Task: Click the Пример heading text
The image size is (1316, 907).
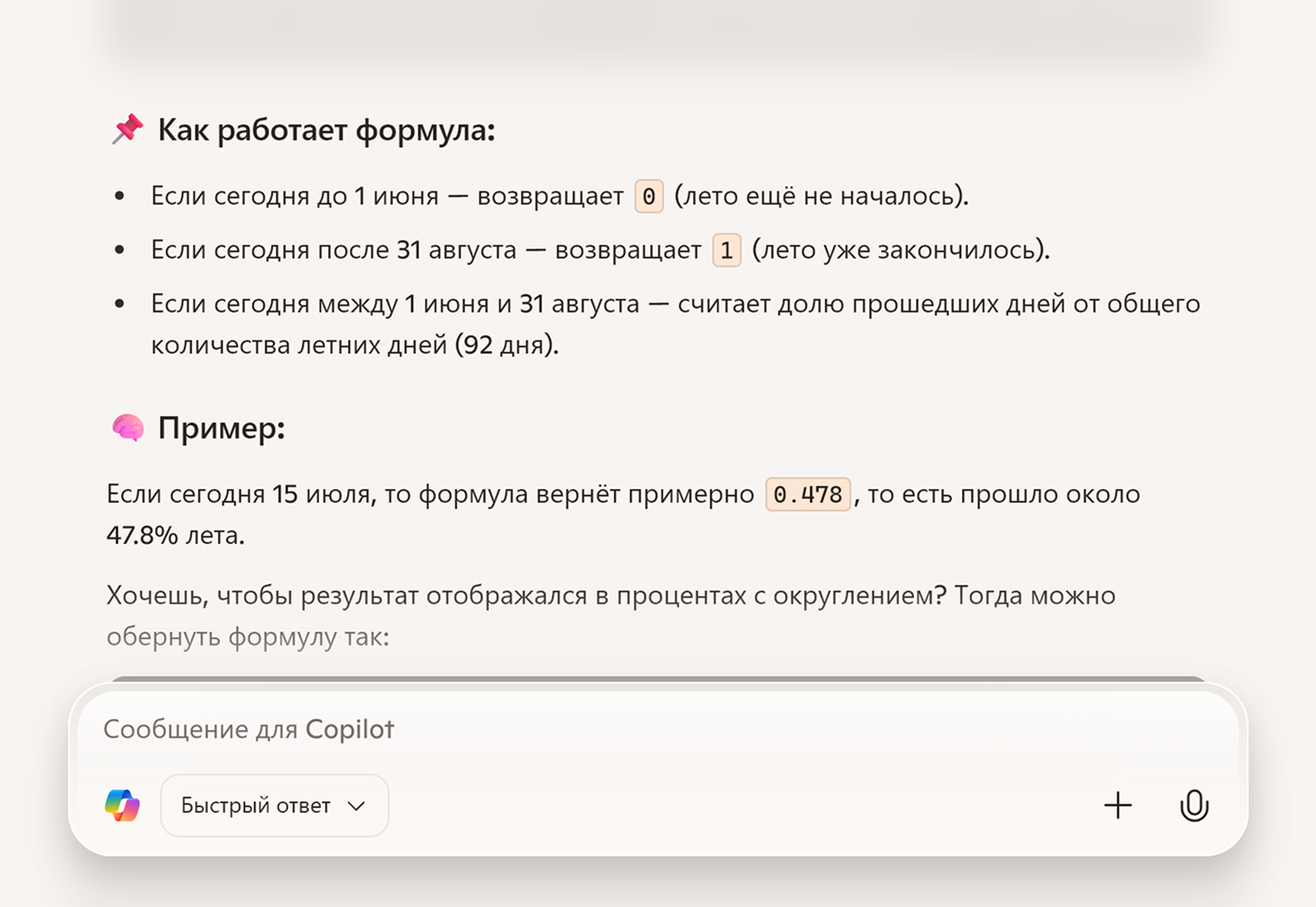Action: tap(222, 428)
